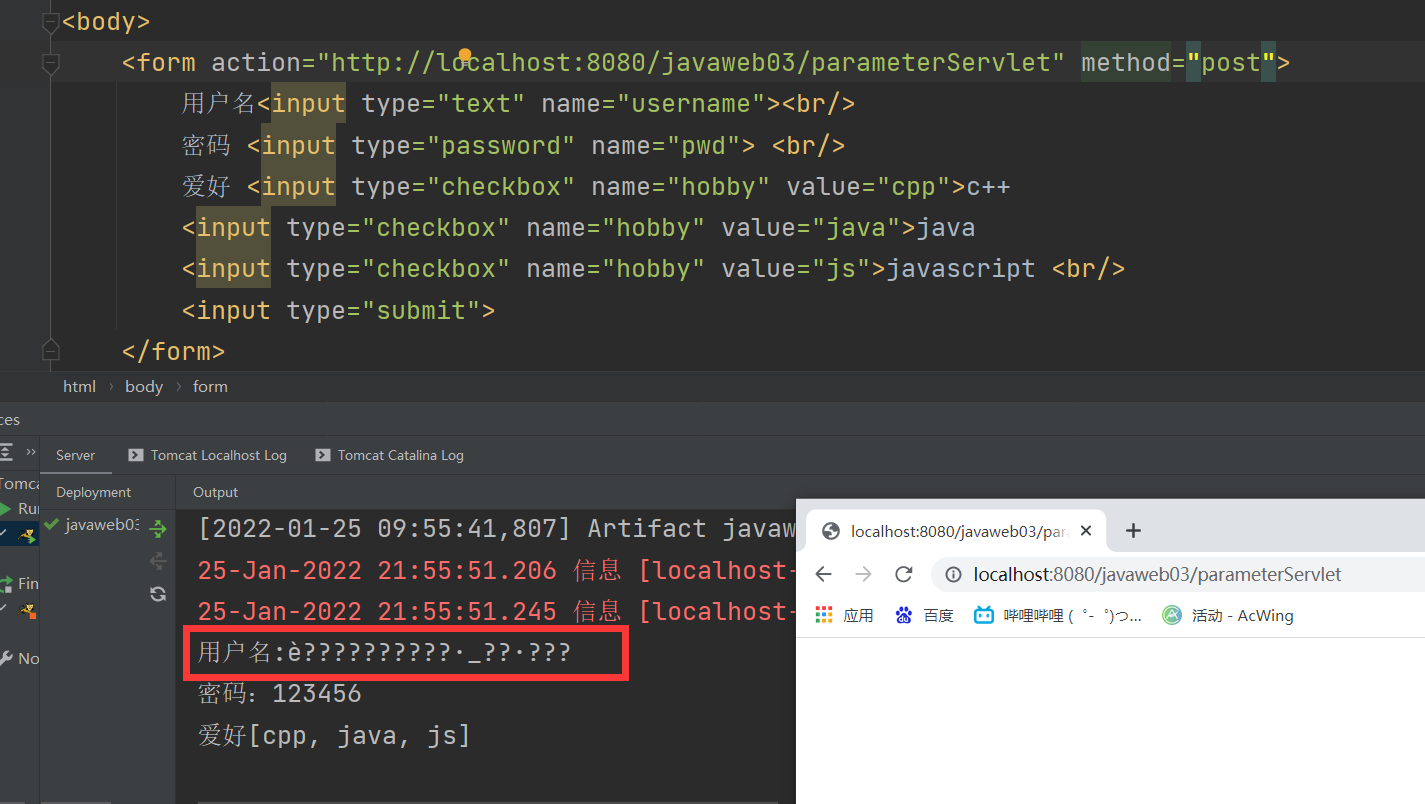Select the Not Started wrench icon
The image size is (1425, 804).
(x=7, y=658)
